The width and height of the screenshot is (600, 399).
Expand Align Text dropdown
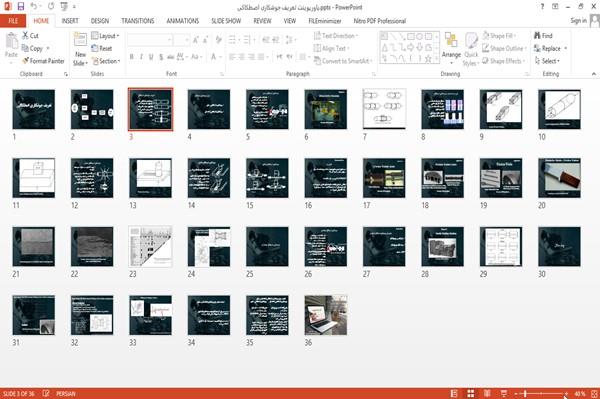(x=331, y=48)
